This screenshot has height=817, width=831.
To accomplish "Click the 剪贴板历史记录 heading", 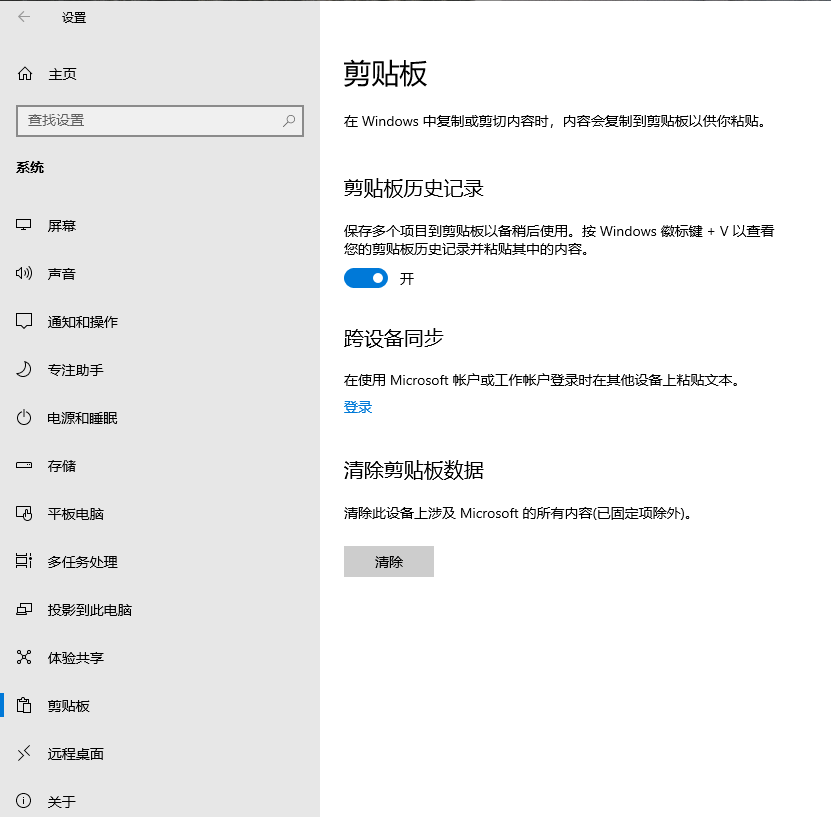I will [413, 188].
